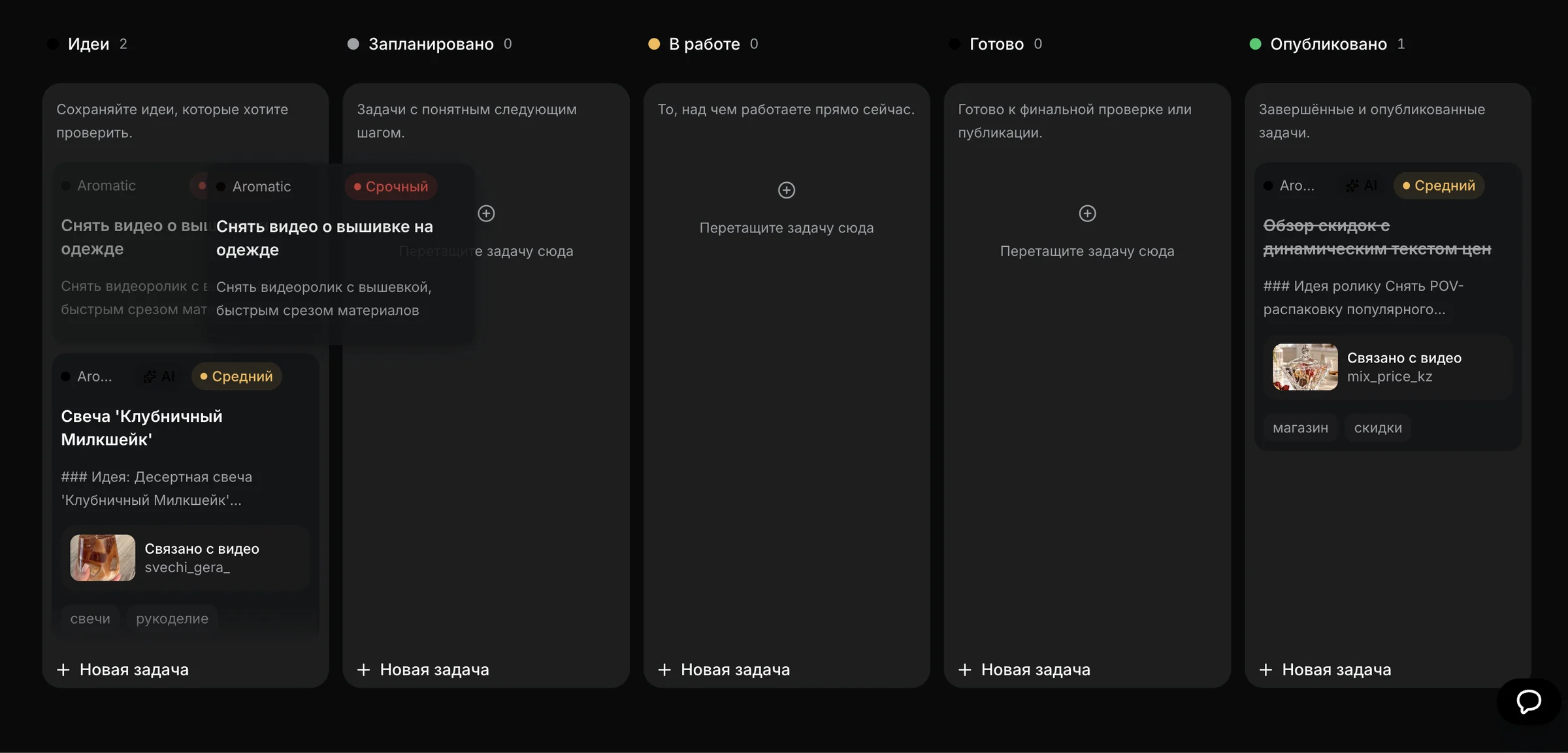
Task: Click Aro... label on Свеча card
Action: pos(94,376)
